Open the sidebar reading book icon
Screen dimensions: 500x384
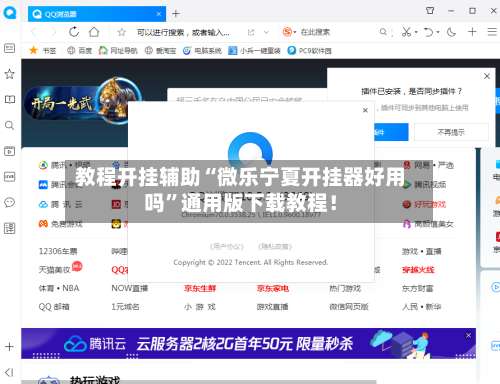click(x=9, y=99)
